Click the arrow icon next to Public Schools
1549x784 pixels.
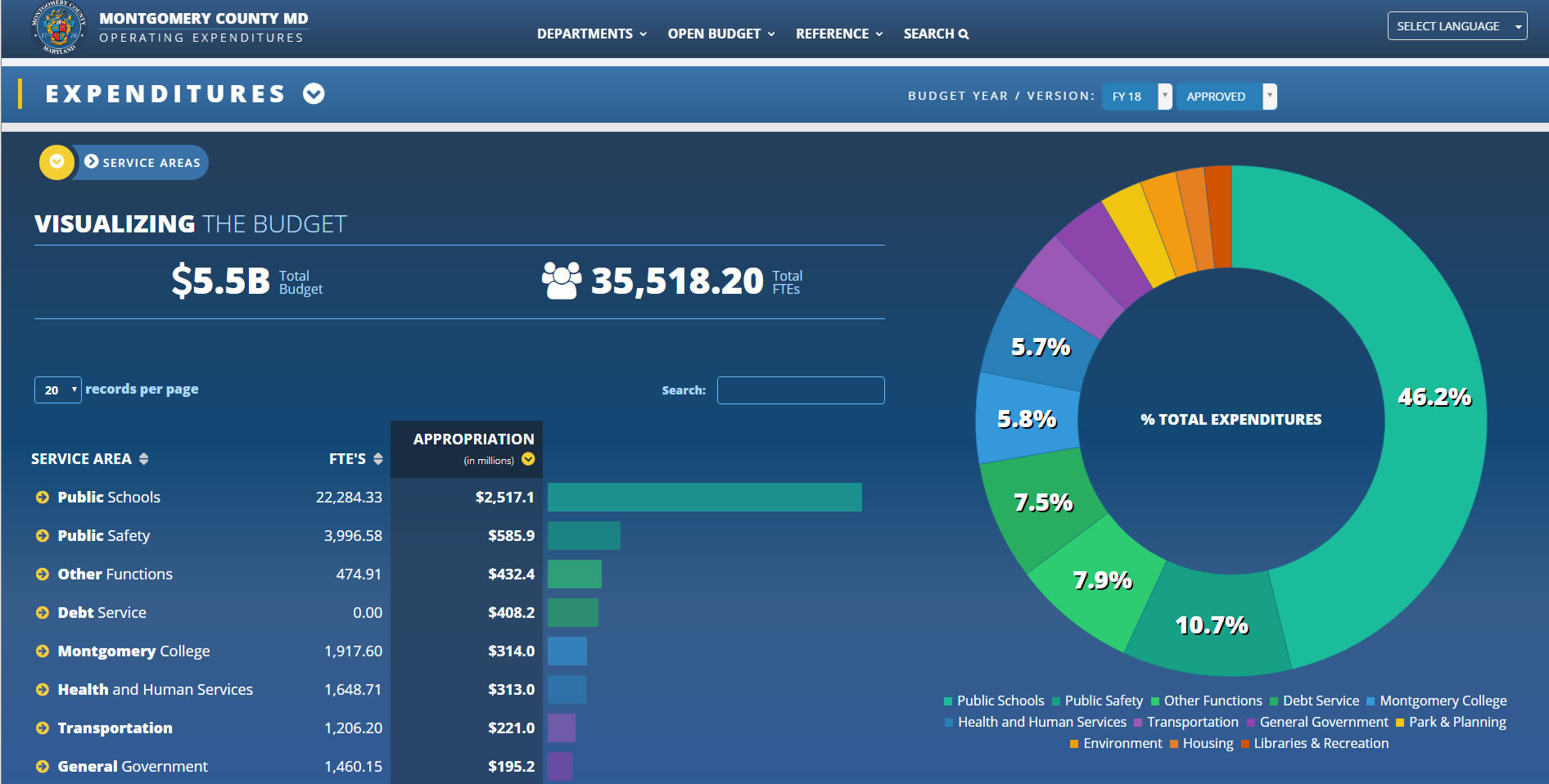click(43, 498)
